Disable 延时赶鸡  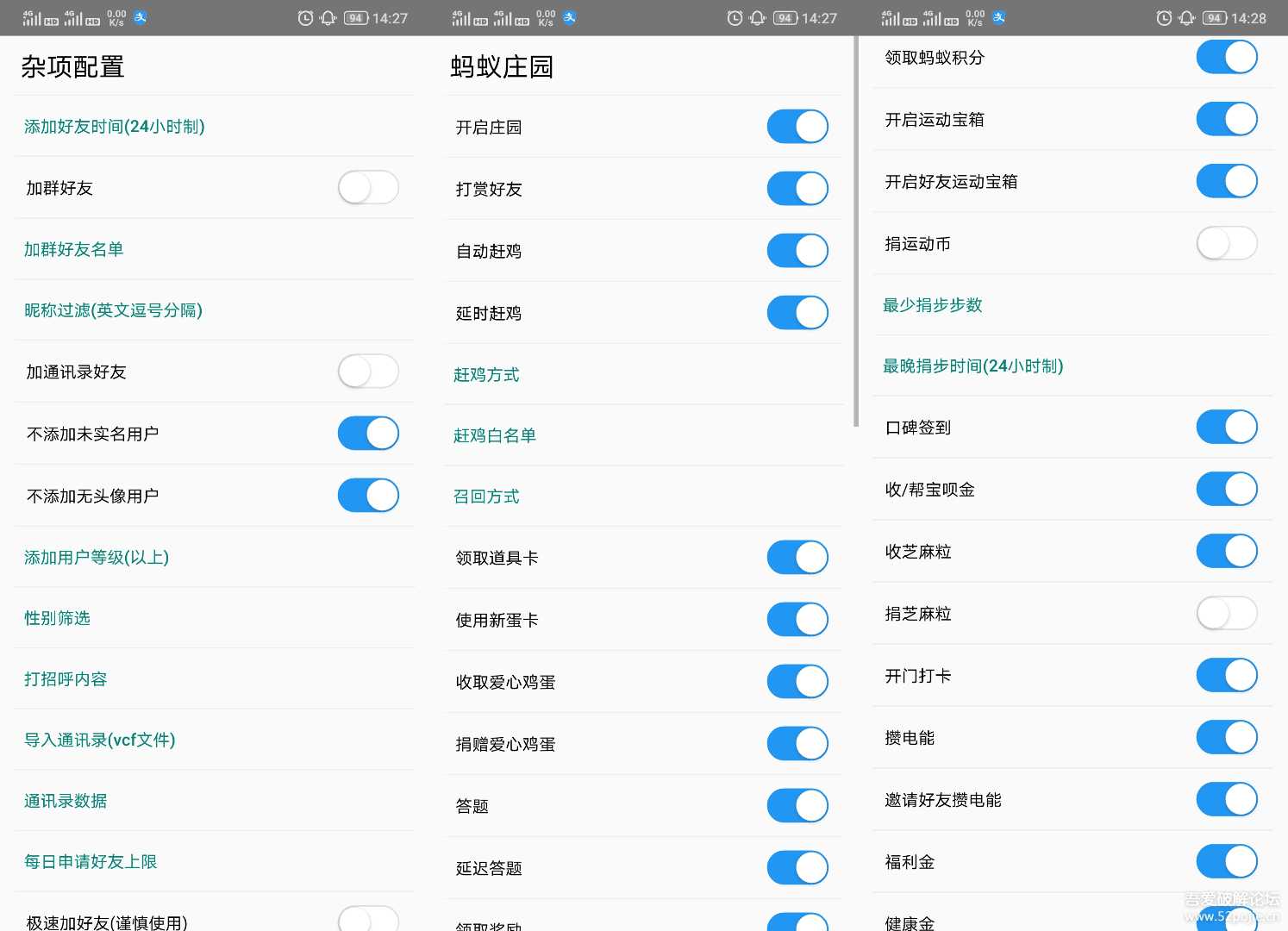797,312
